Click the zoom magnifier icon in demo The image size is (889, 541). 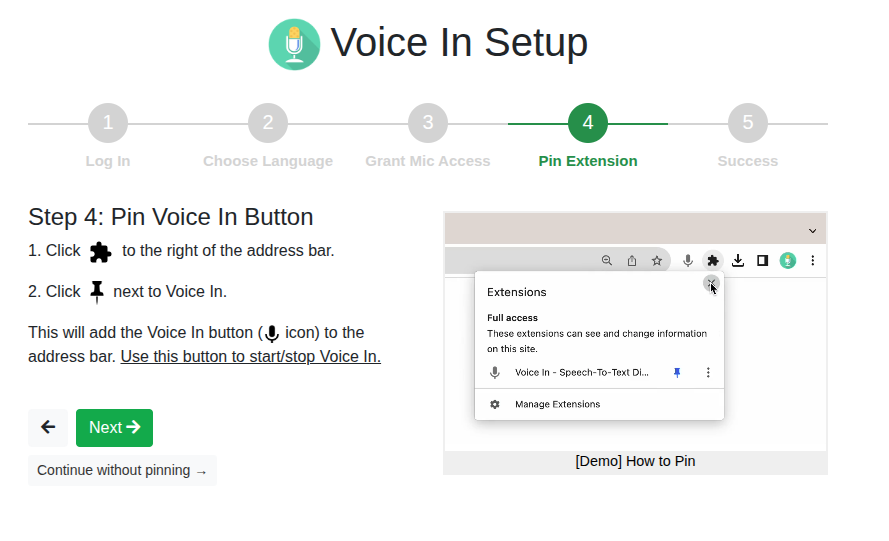point(607,261)
